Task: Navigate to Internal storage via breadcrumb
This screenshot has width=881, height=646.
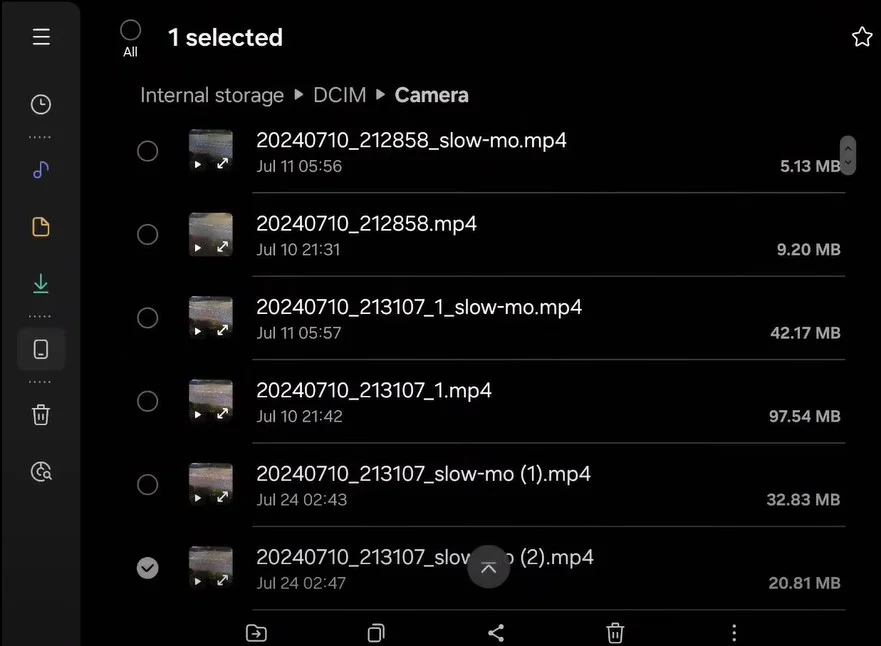Action: pyautogui.click(x=211, y=94)
